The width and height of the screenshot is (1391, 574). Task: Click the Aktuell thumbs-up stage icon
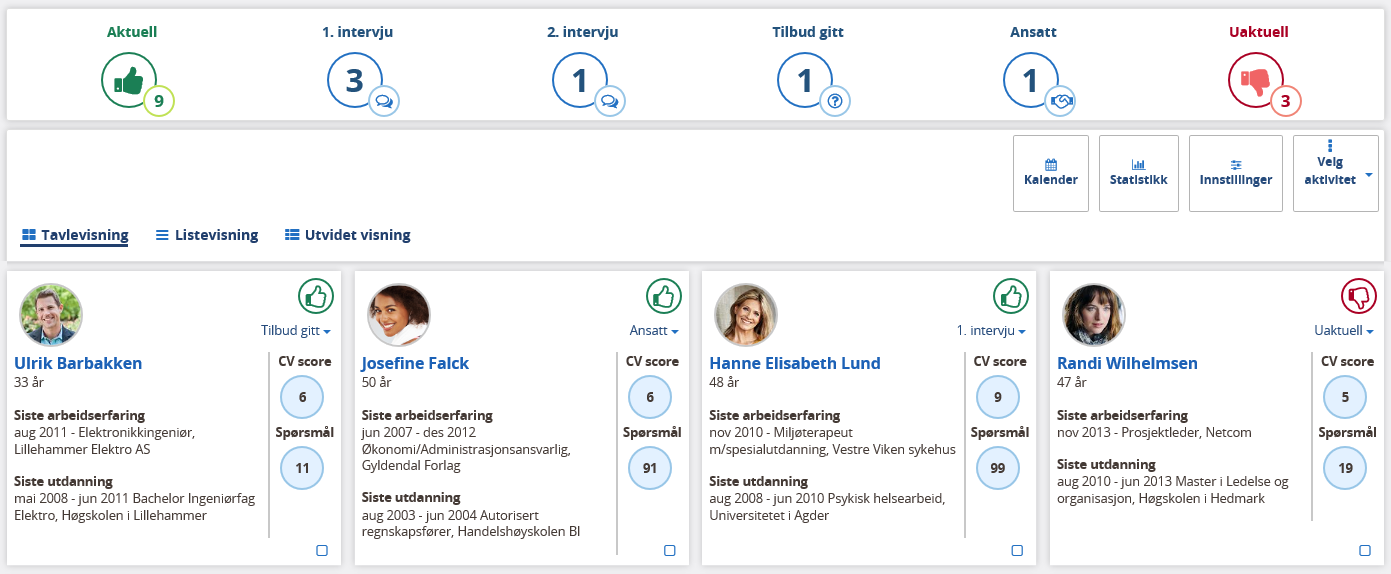tap(130, 79)
